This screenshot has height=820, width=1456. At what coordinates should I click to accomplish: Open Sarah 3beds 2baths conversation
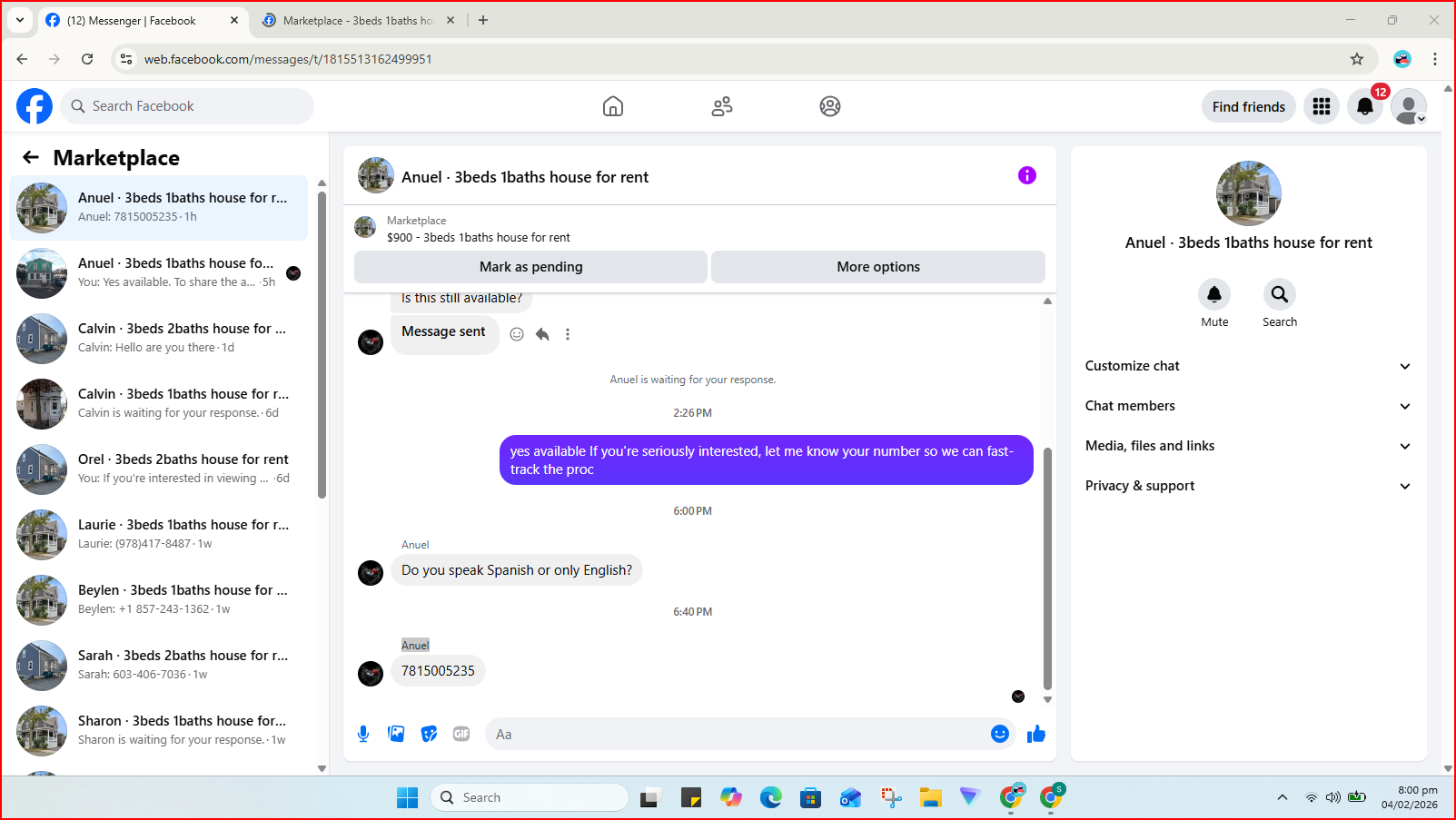point(159,666)
